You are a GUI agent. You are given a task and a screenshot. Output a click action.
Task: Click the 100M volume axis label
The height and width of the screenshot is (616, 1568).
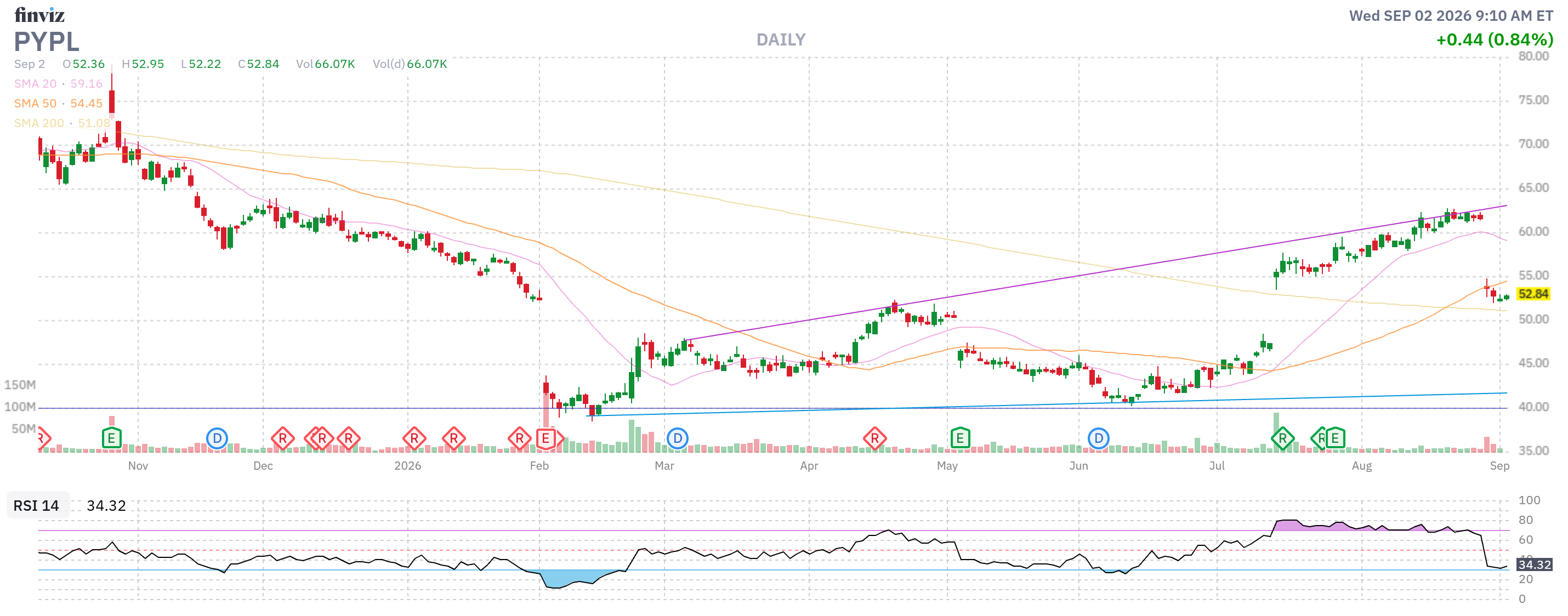pos(20,407)
